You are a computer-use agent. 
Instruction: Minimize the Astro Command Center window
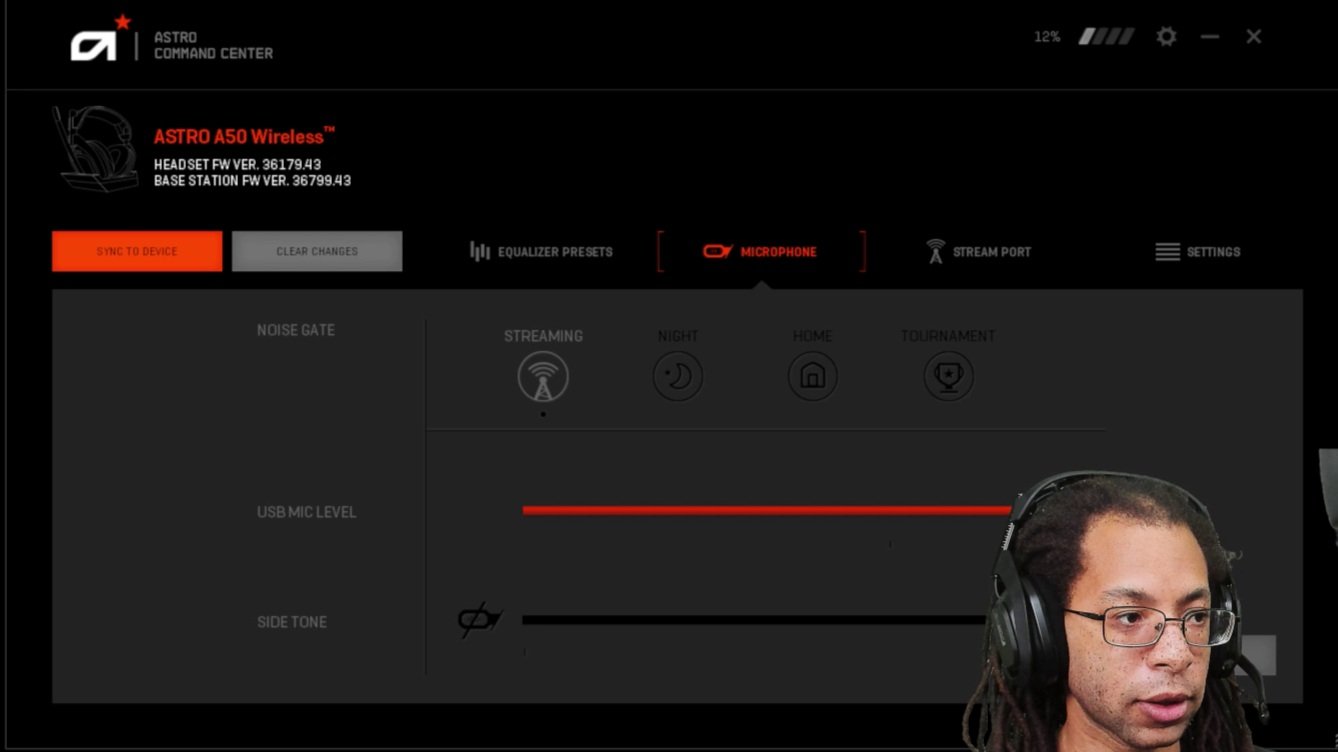[x=1210, y=36]
